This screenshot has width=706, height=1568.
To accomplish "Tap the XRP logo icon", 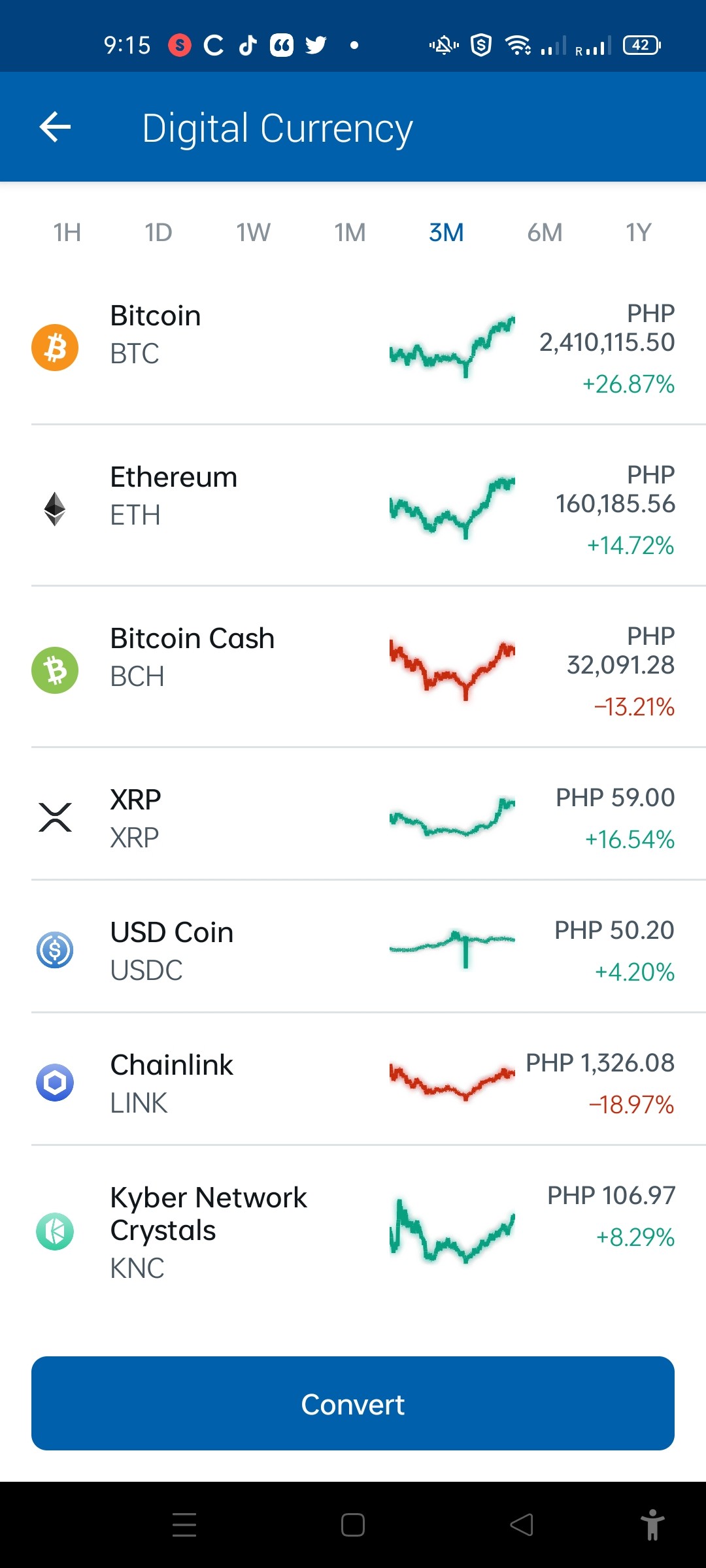I will [x=55, y=817].
